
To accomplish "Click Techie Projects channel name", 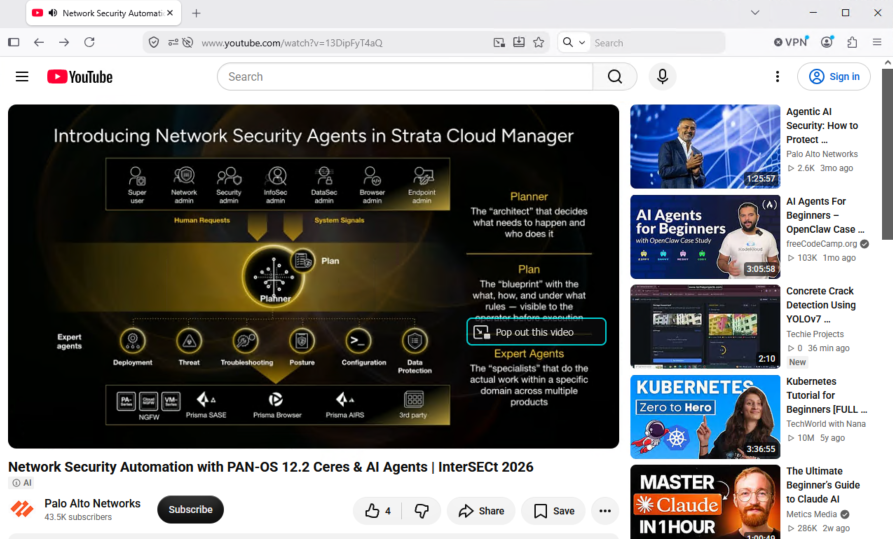I will (815, 334).
